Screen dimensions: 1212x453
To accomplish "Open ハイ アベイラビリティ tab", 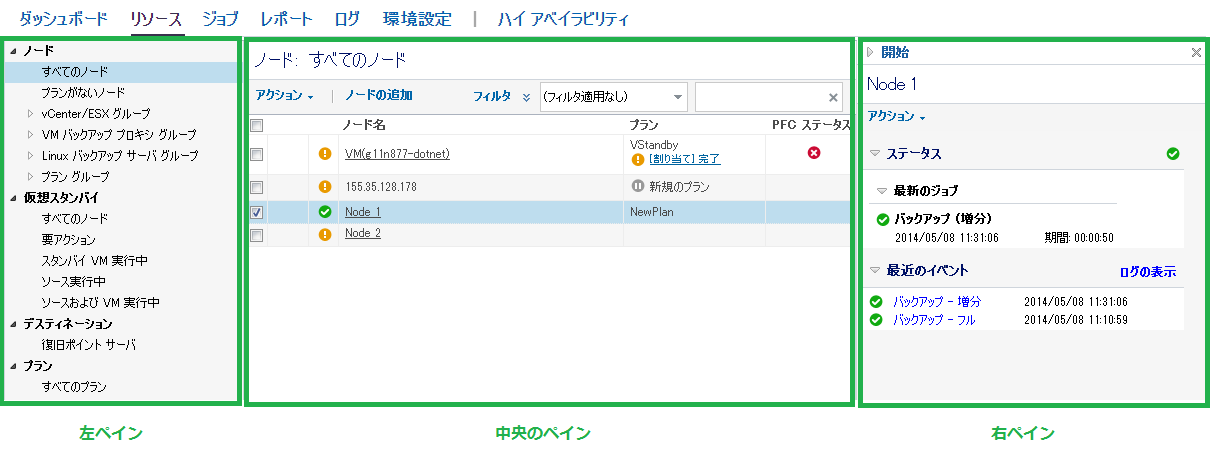I will [x=563, y=18].
